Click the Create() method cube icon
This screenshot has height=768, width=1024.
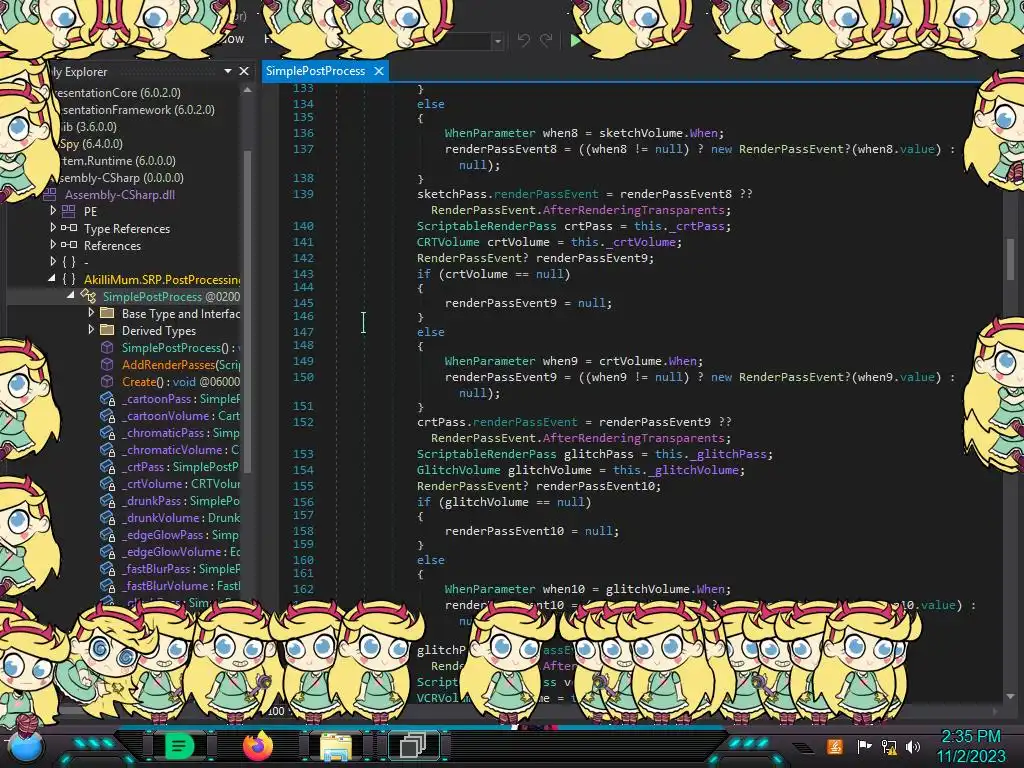click(x=107, y=381)
